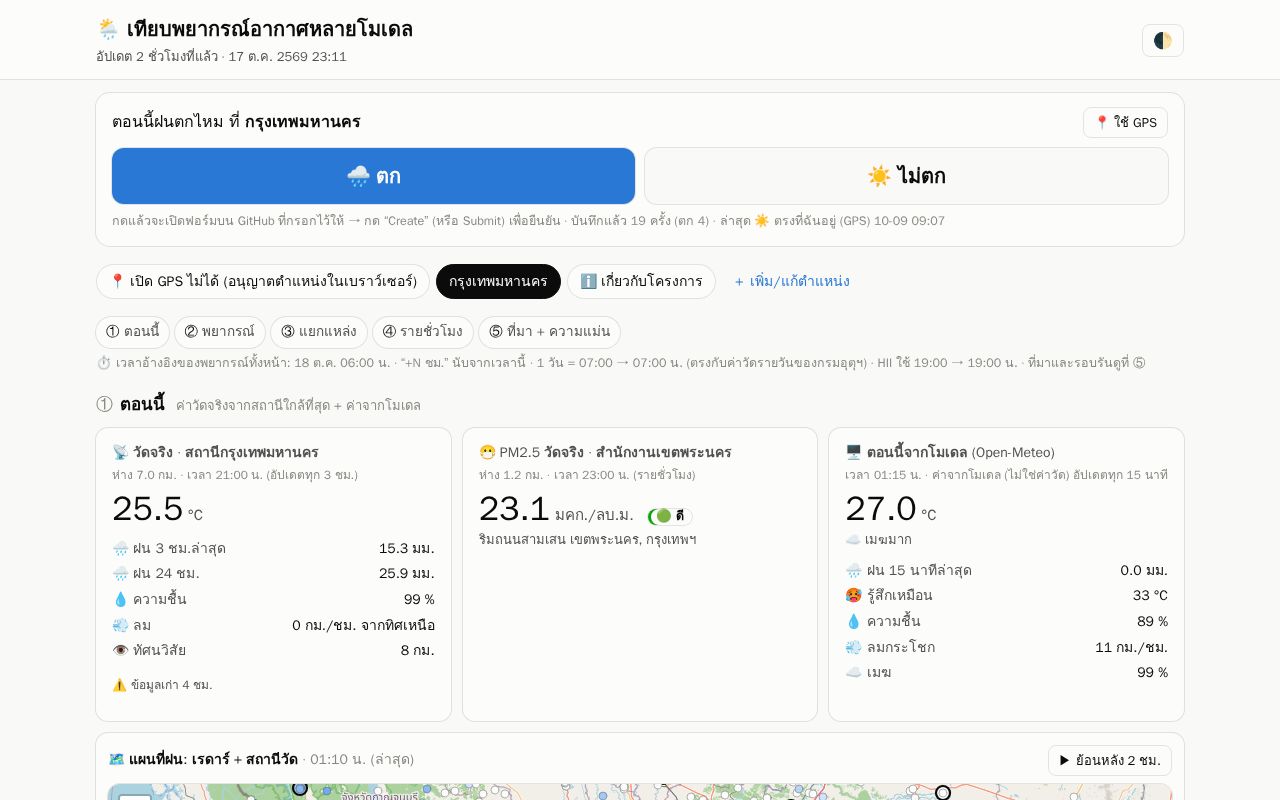
Task: Open the "เกี่ยวกับโครงการ" info chip
Action: click(641, 281)
